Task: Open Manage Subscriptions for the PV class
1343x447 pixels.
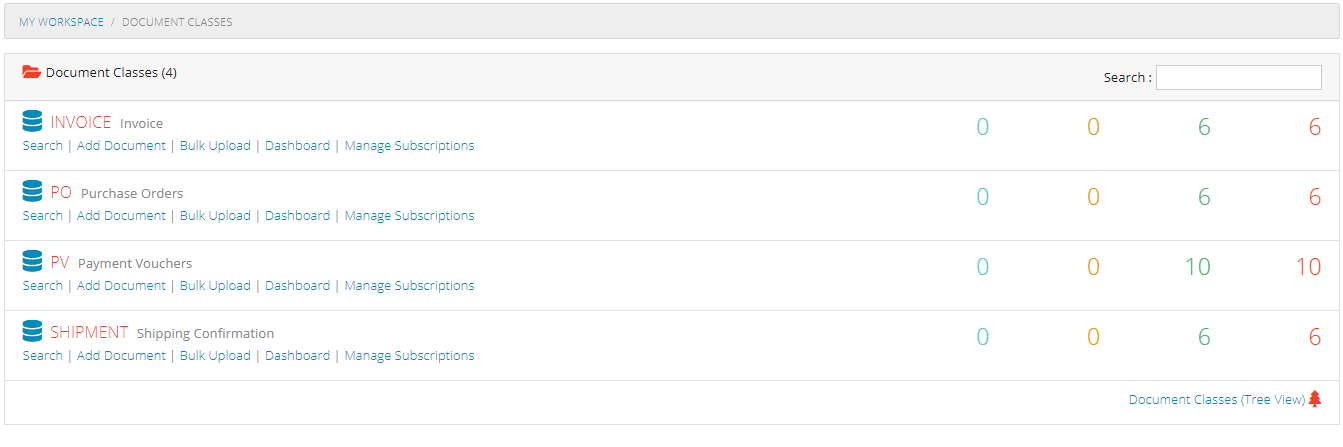Action: pyautogui.click(x=409, y=286)
